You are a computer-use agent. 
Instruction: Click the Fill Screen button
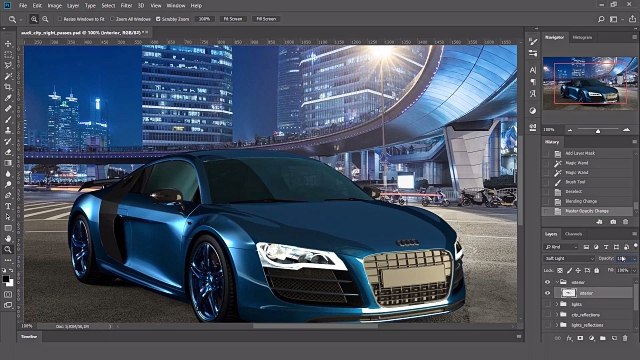point(266,19)
